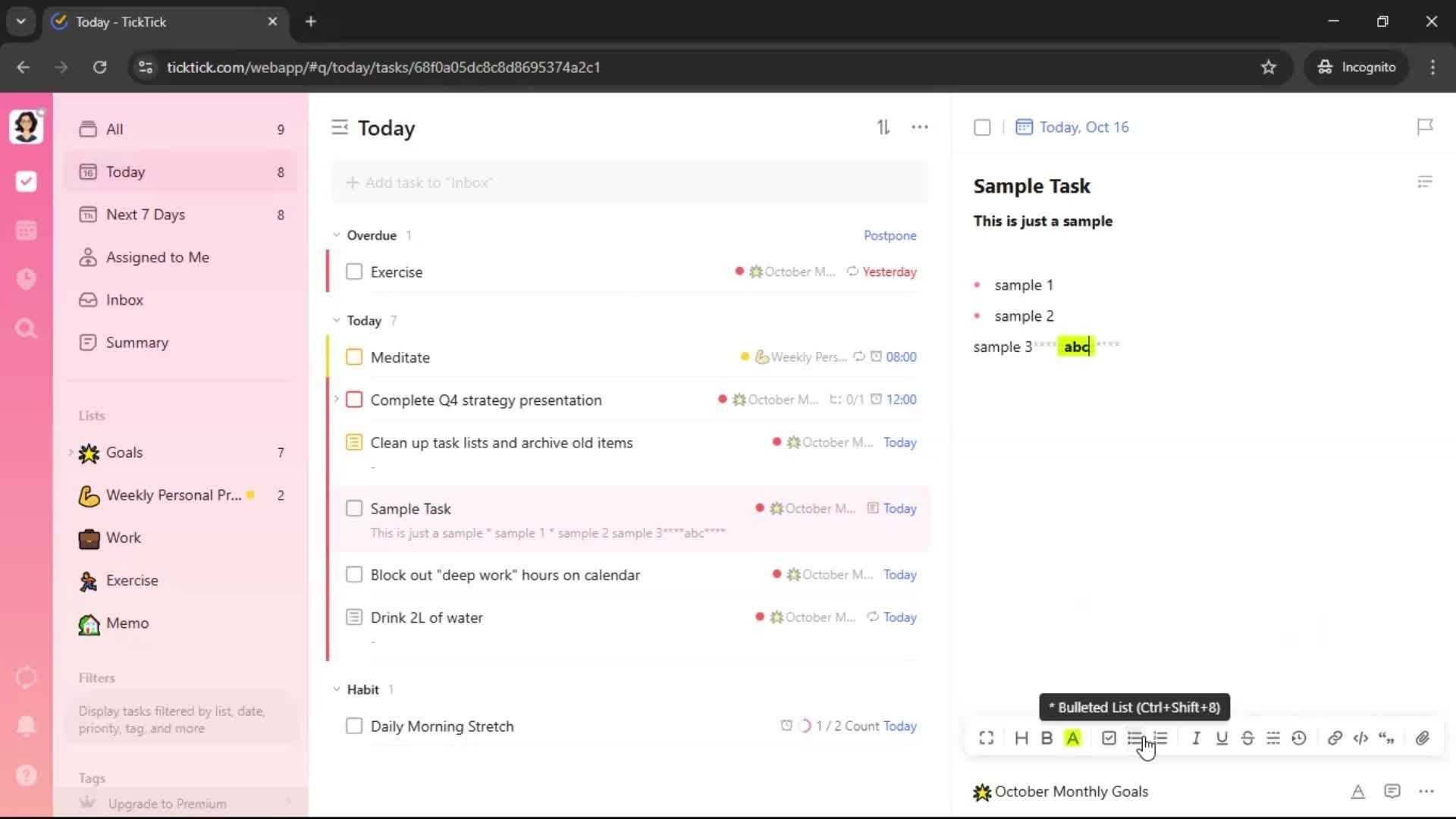Click the Underline formatting icon
Screen dimensions: 1456x819
click(1222, 738)
